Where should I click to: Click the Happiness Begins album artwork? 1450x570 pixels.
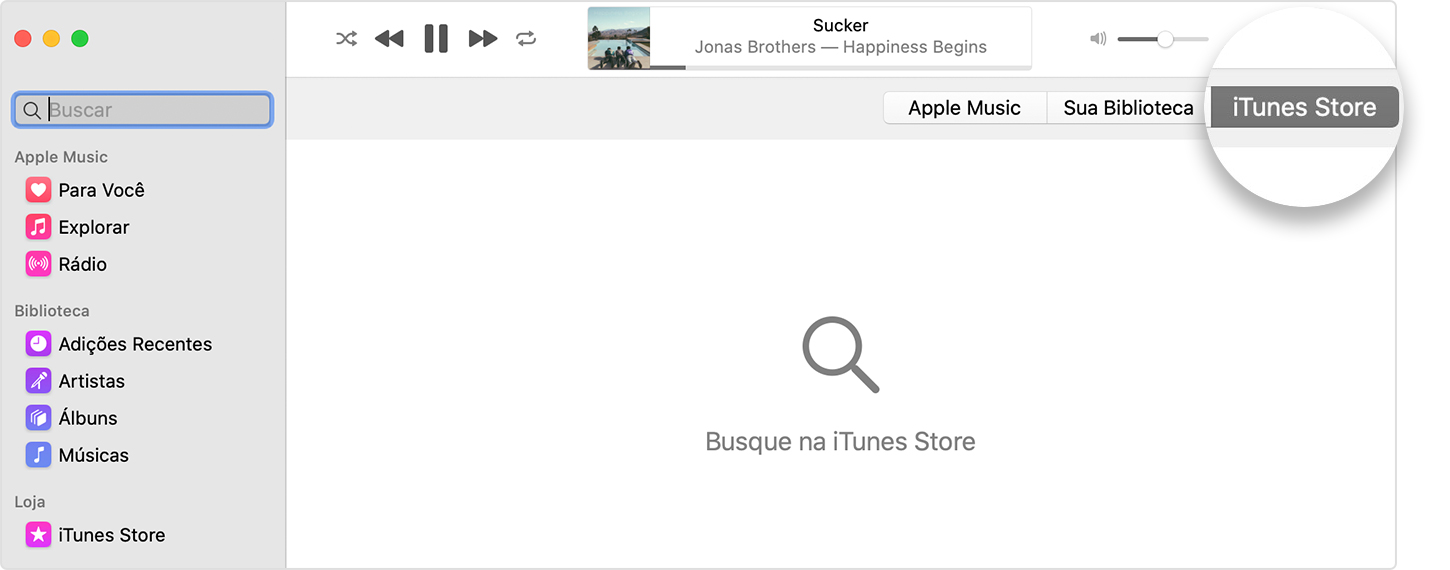point(619,38)
